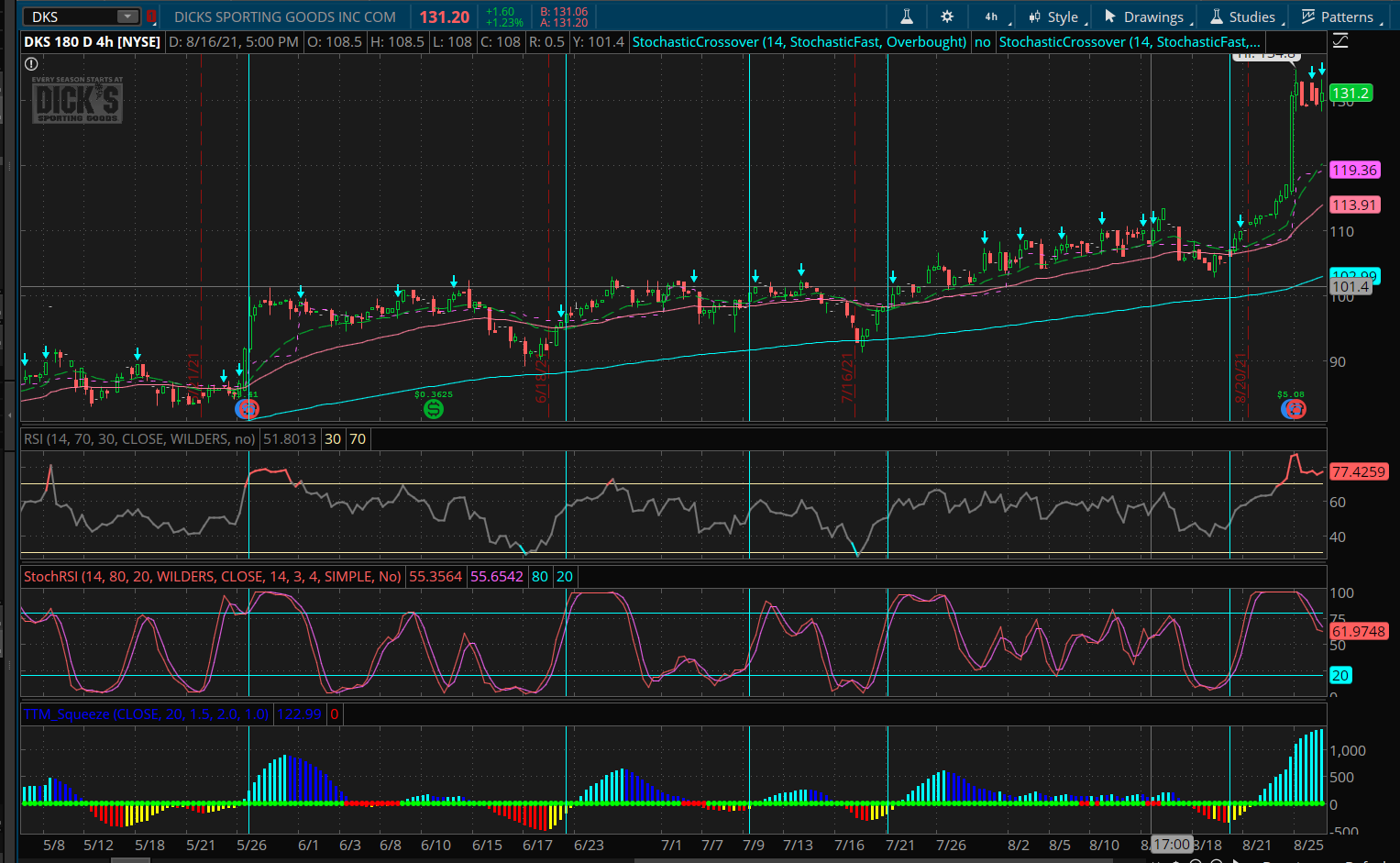Click the 7/21 date on time axis
This screenshot has height=863, width=1400.
tap(899, 846)
